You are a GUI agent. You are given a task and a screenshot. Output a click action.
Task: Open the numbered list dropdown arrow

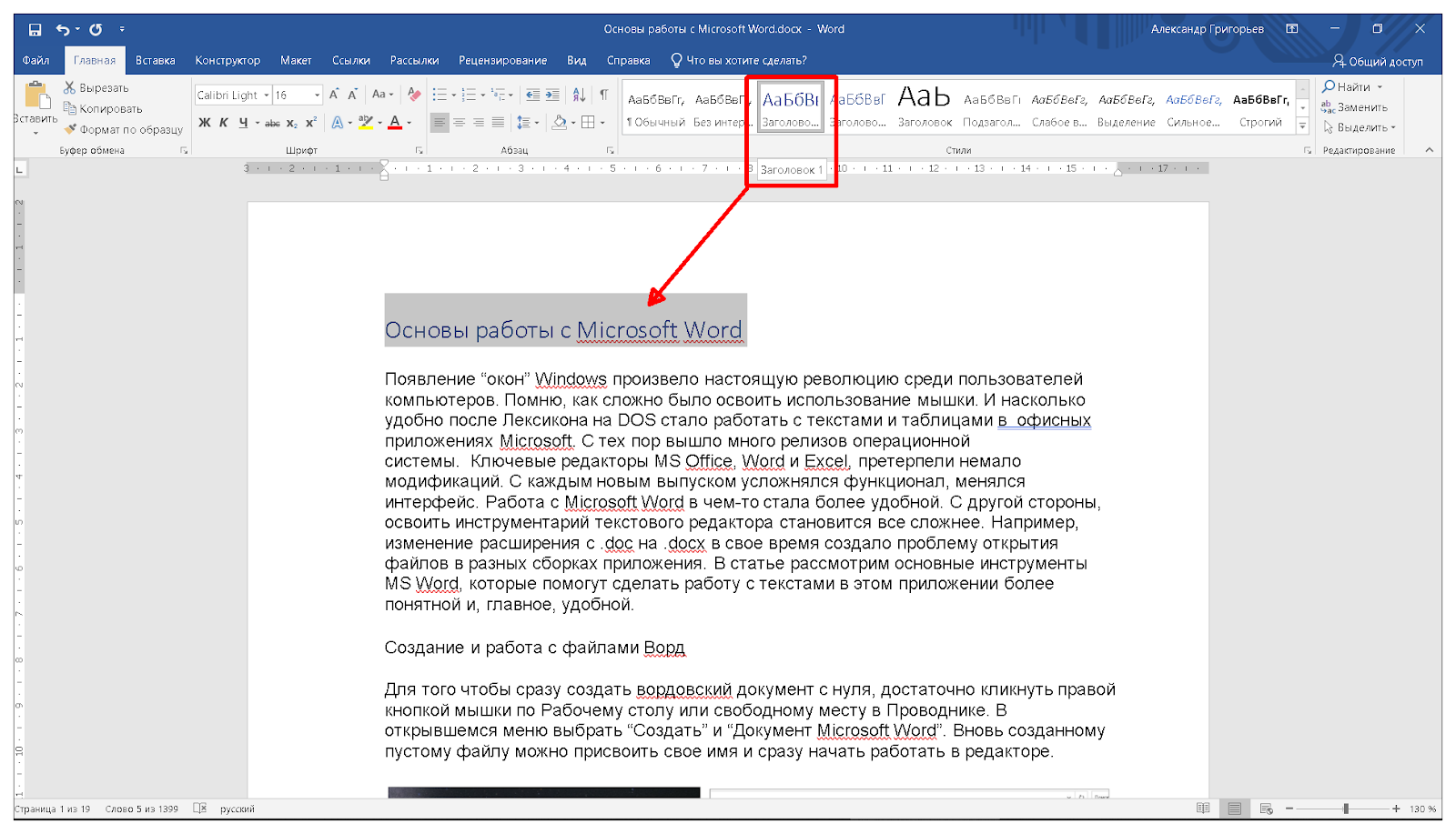pos(483,95)
